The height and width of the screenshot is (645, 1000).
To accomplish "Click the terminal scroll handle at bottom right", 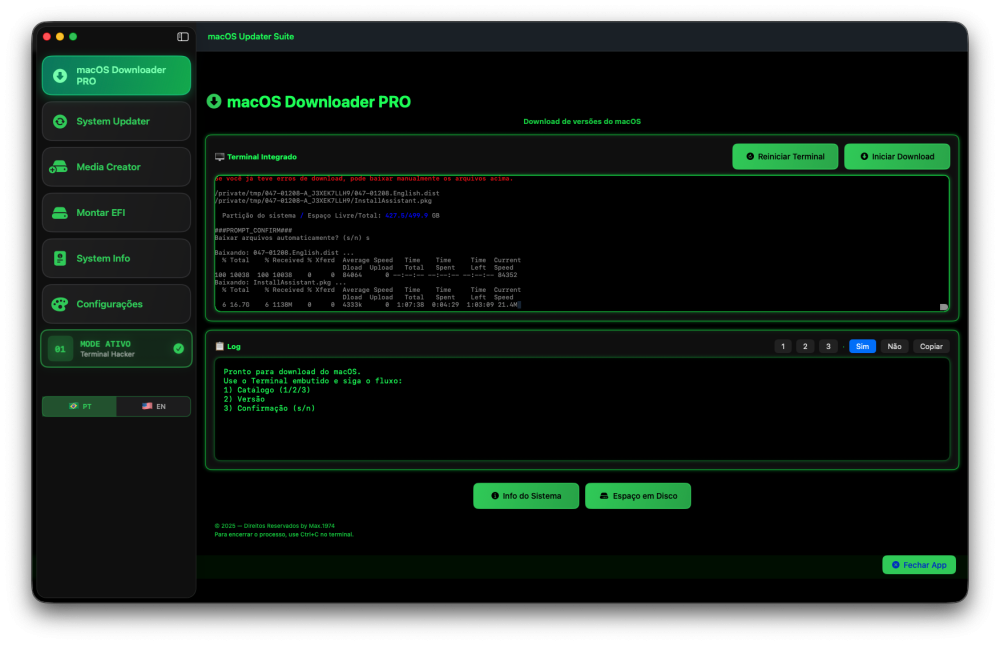I will (943, 308).
